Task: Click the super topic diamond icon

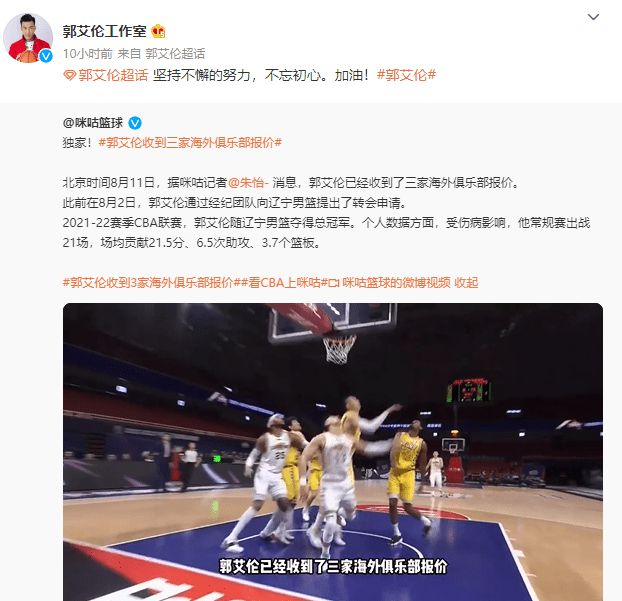Action: click(69, 75)
